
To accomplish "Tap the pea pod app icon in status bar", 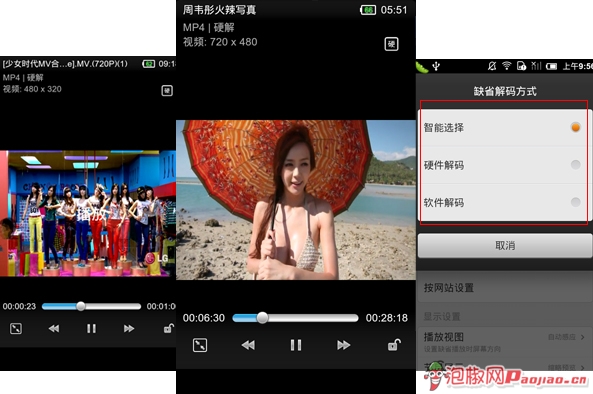I will pyautogui.click(x=422, y=67).
